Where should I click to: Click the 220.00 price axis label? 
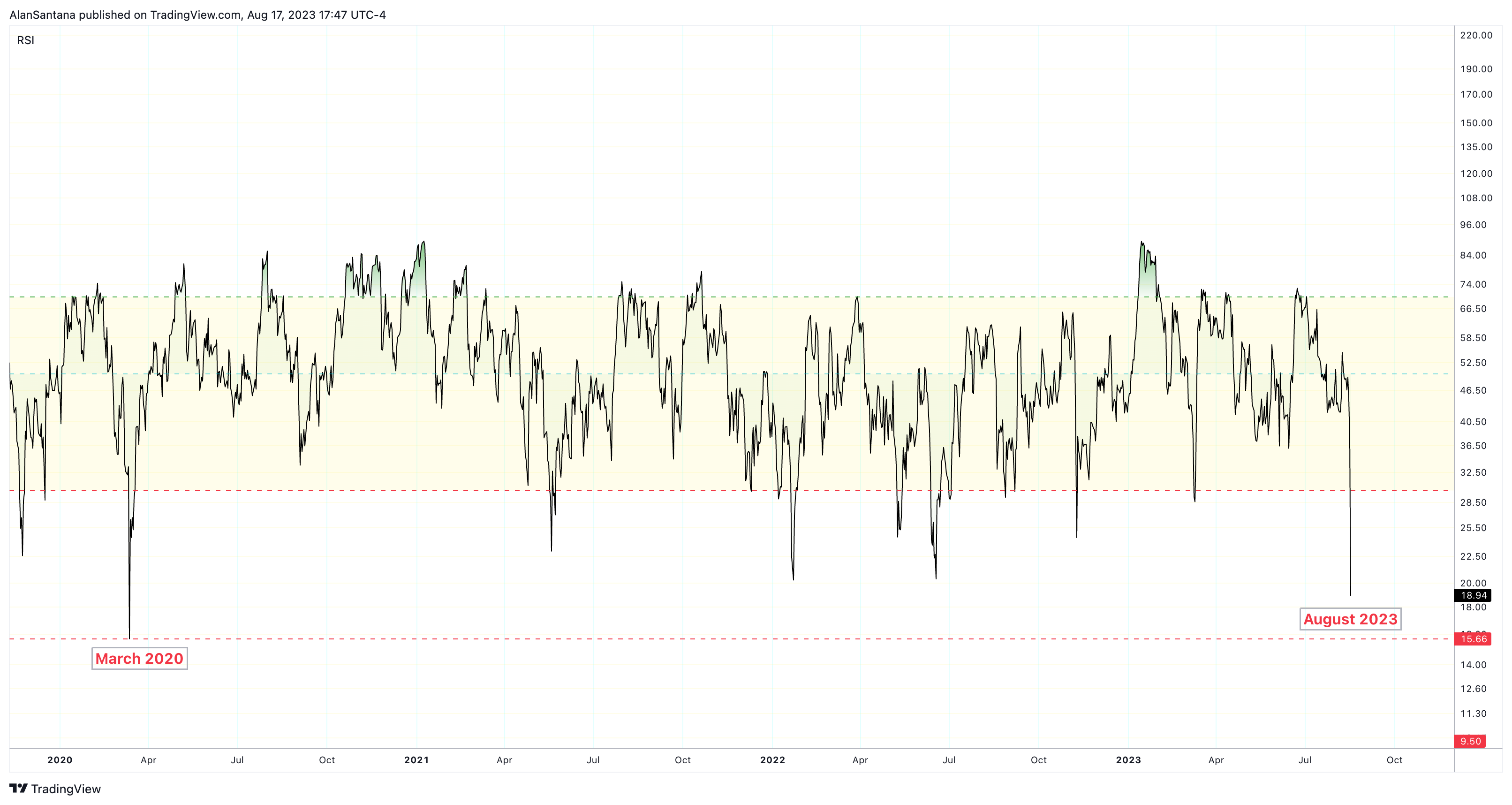coord(1476,35)
